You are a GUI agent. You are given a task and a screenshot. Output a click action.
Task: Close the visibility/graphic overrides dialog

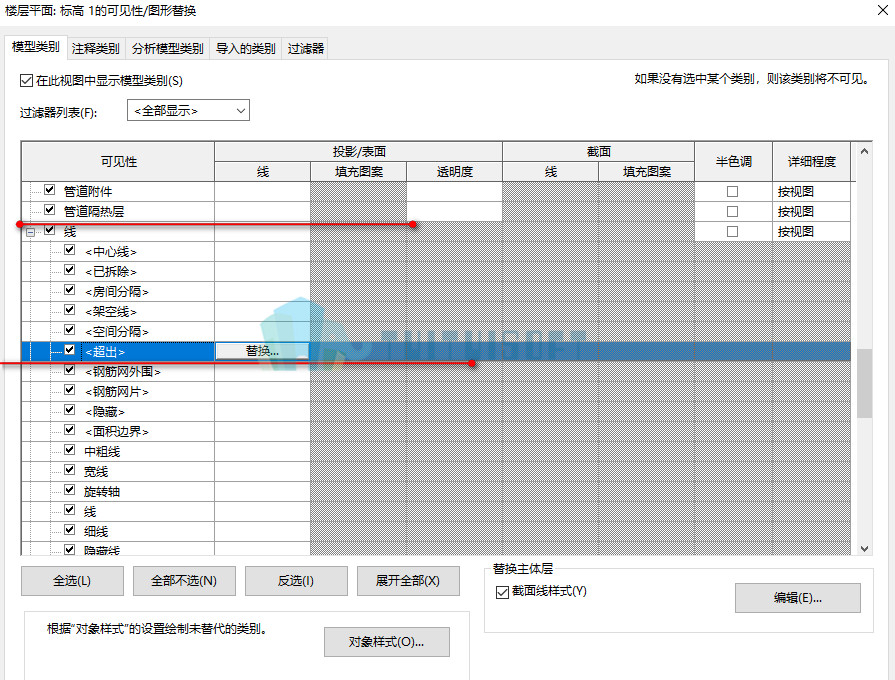(882, 10)
